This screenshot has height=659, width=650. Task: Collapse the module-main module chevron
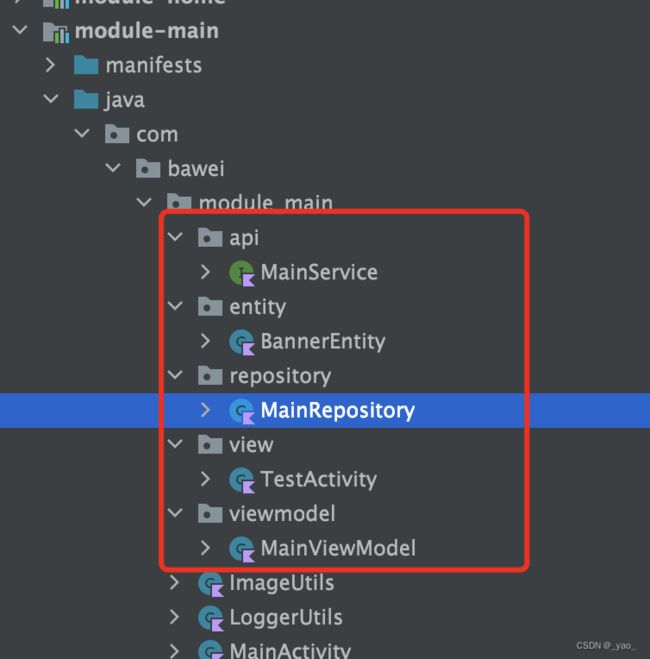(x=20, y=30)
